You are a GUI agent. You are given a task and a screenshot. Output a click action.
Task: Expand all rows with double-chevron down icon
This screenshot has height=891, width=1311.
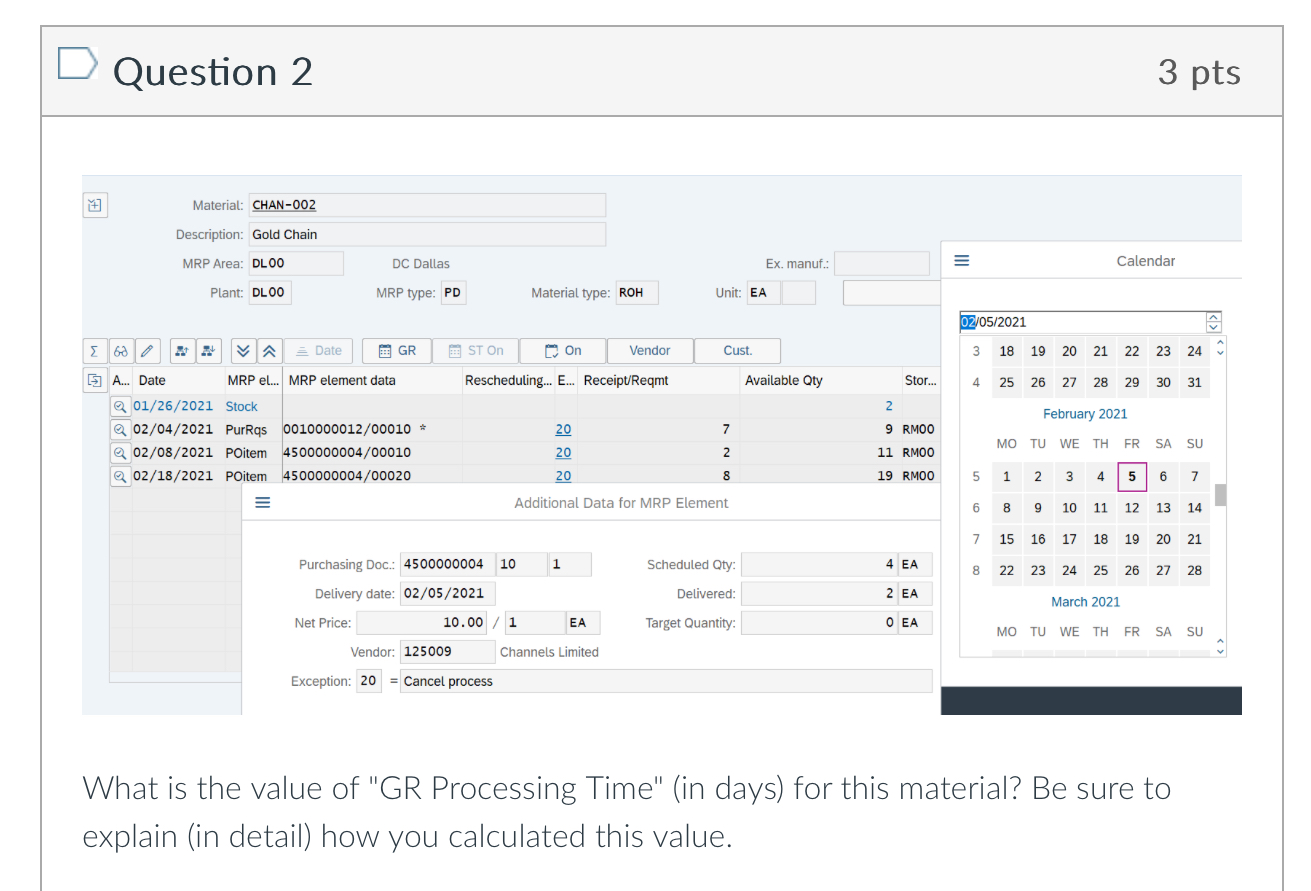point(243,351)
